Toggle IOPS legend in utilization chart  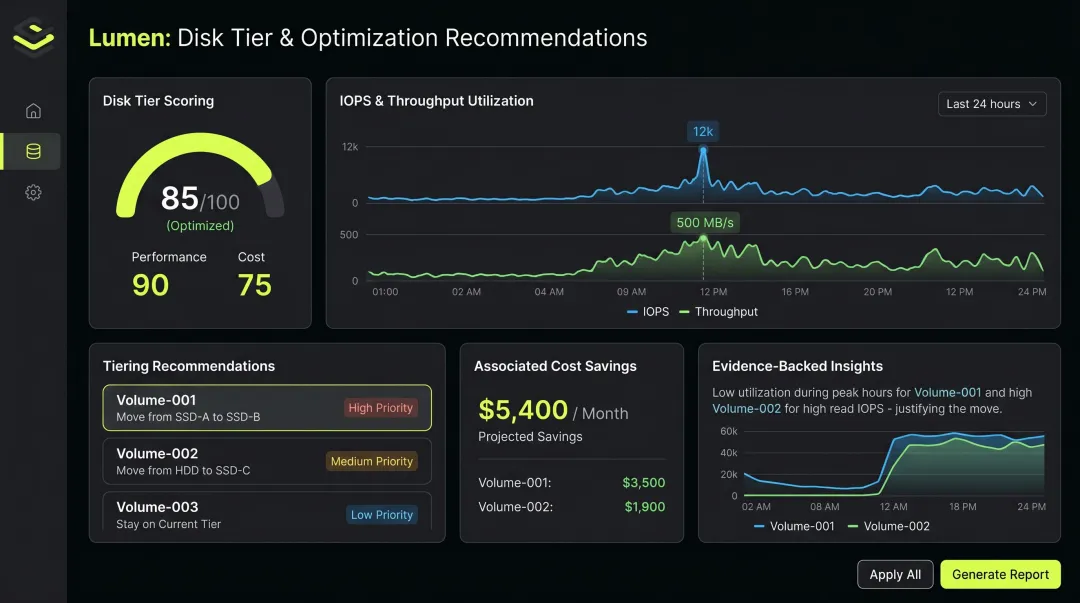[x=648, y=311]
